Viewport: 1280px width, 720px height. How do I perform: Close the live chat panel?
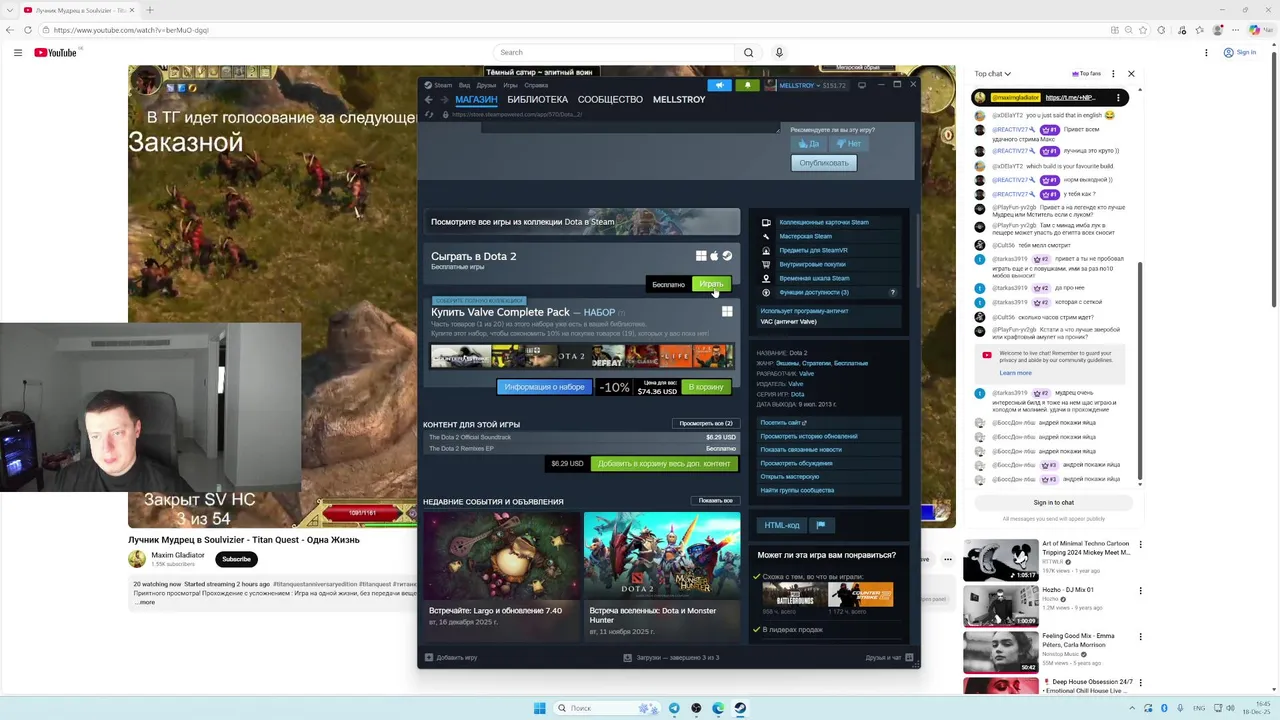pos(1131,73)
